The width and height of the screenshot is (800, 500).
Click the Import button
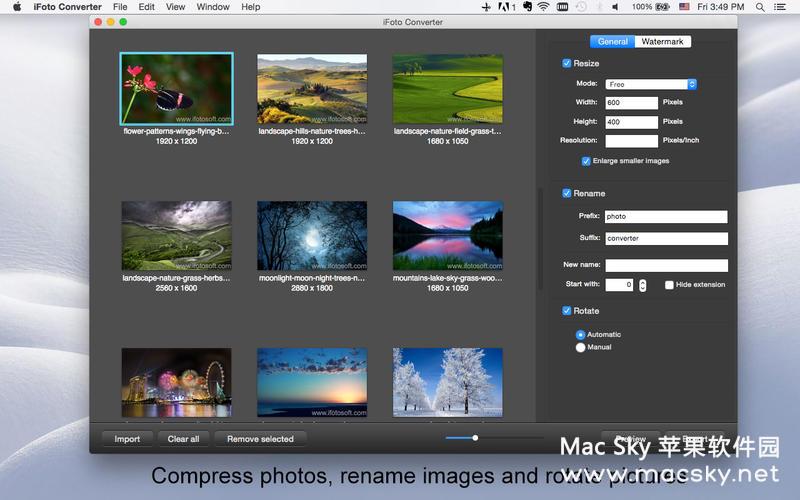pos(127,439)
